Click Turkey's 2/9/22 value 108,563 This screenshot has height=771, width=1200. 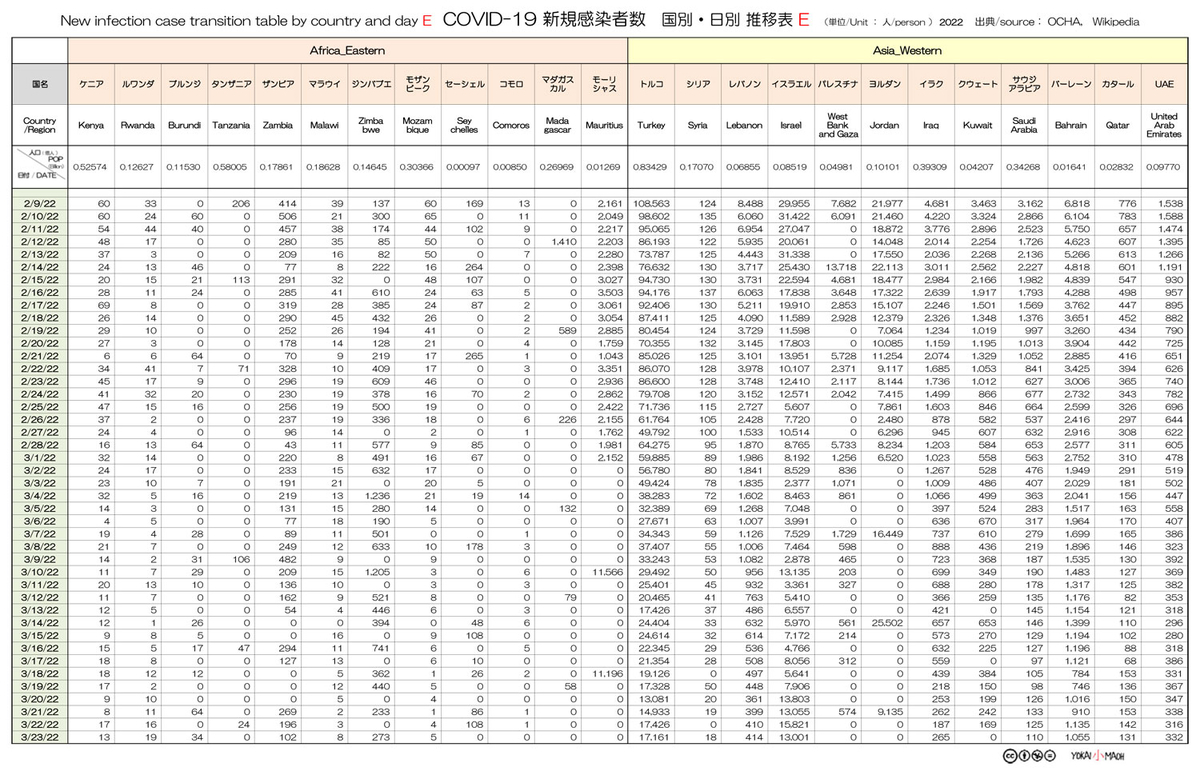click(652, 203)
